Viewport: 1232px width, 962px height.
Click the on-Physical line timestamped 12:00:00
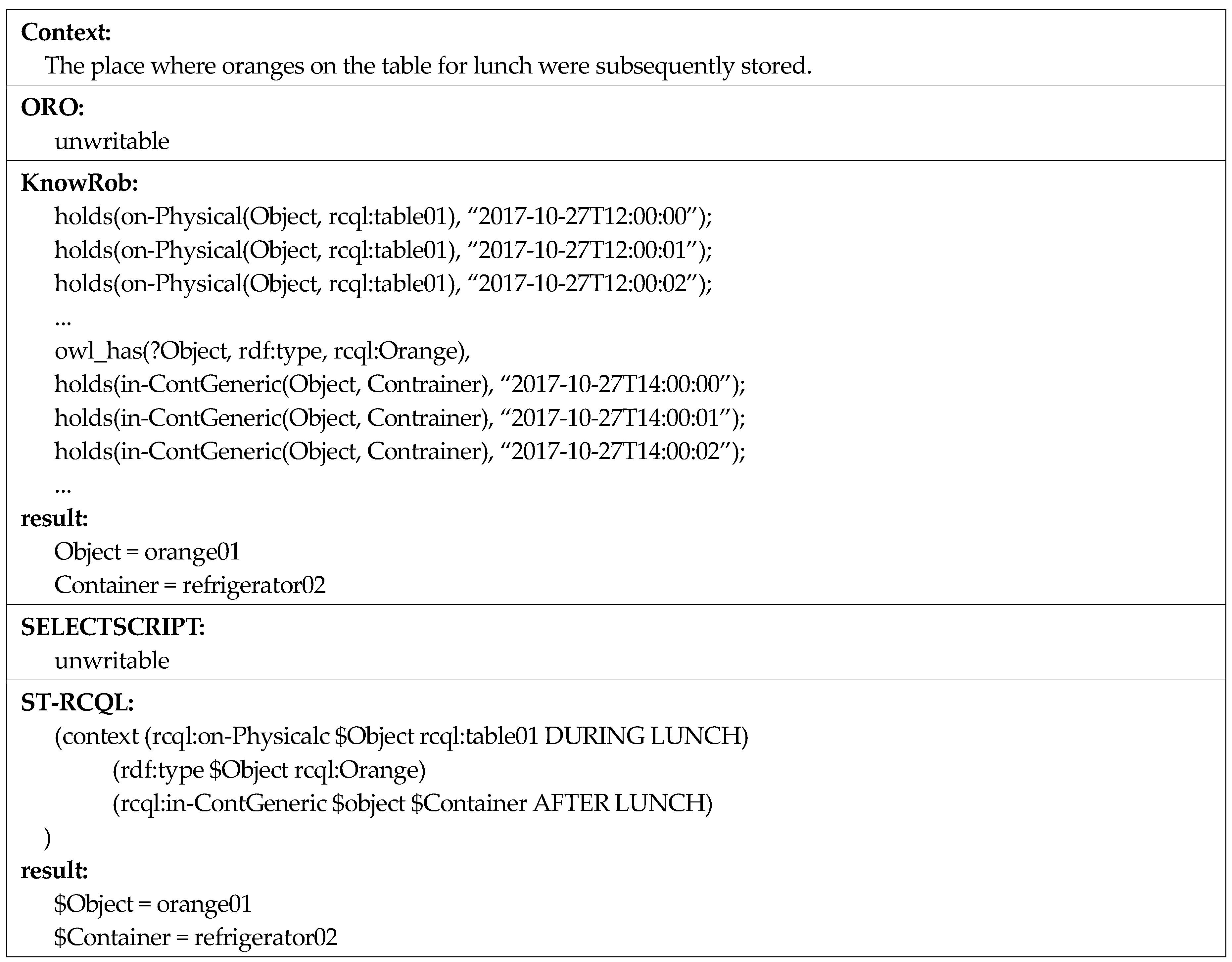[383, 216]
